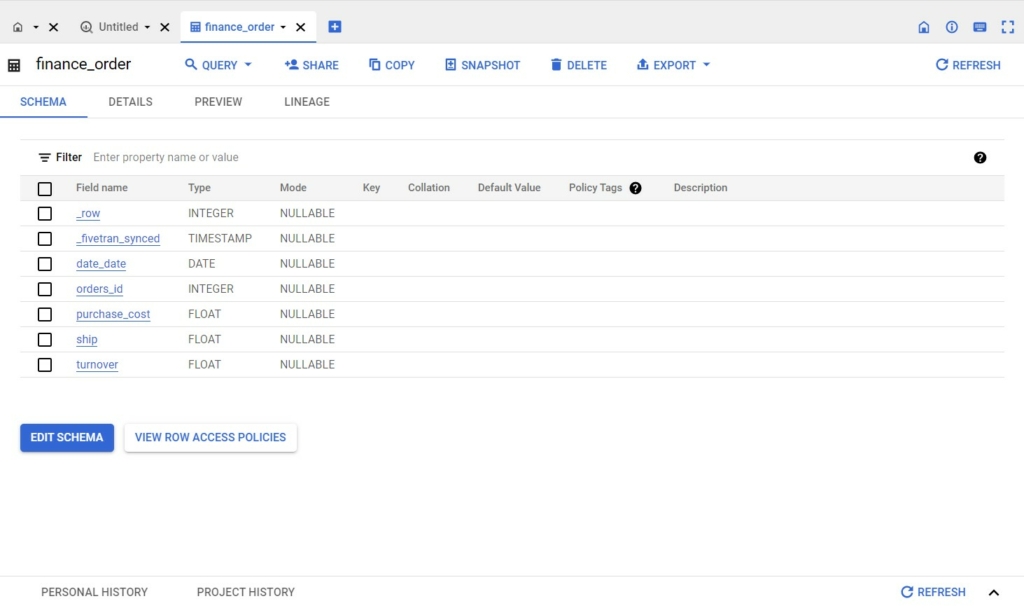Click the SHARE button
This screenshot has width=1024, height=608.
pyautogui.click(x=312, y=65)
